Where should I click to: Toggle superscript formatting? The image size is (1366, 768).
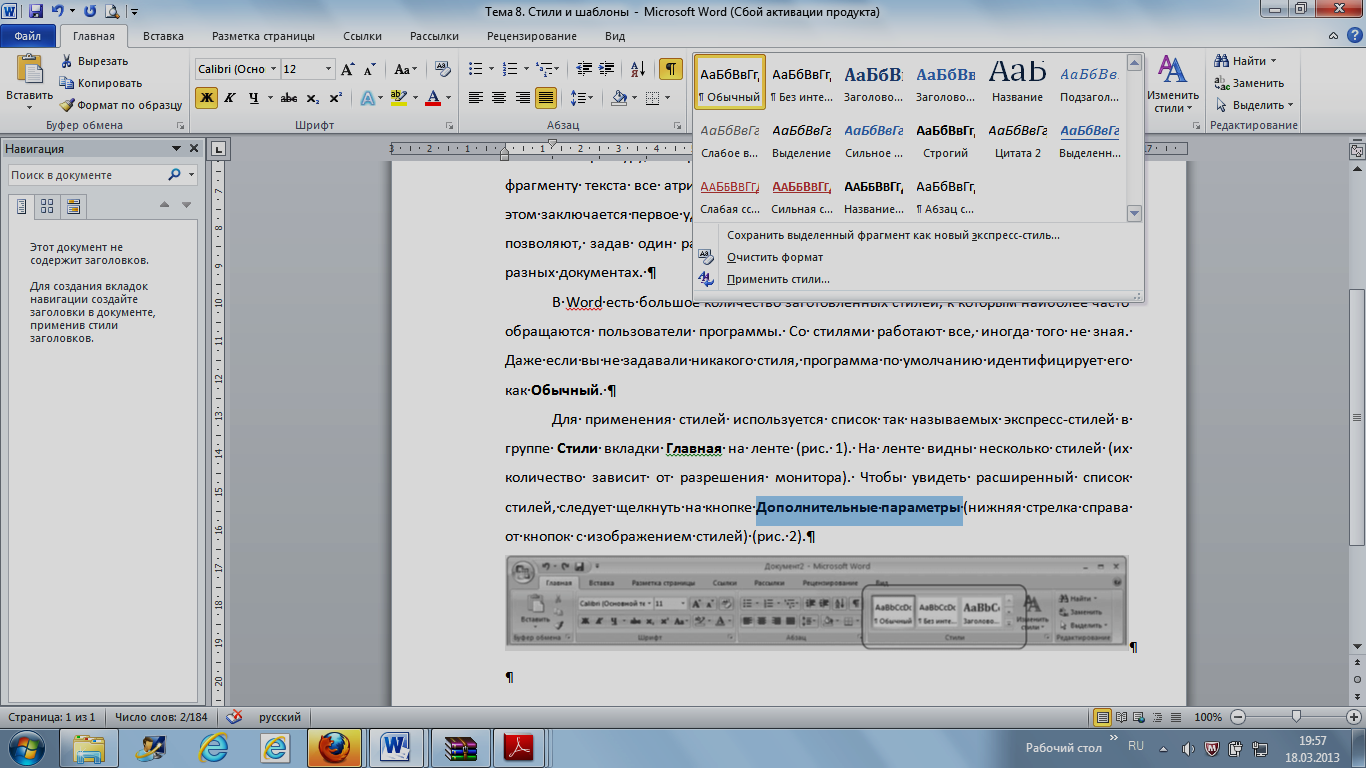(335, 98)
